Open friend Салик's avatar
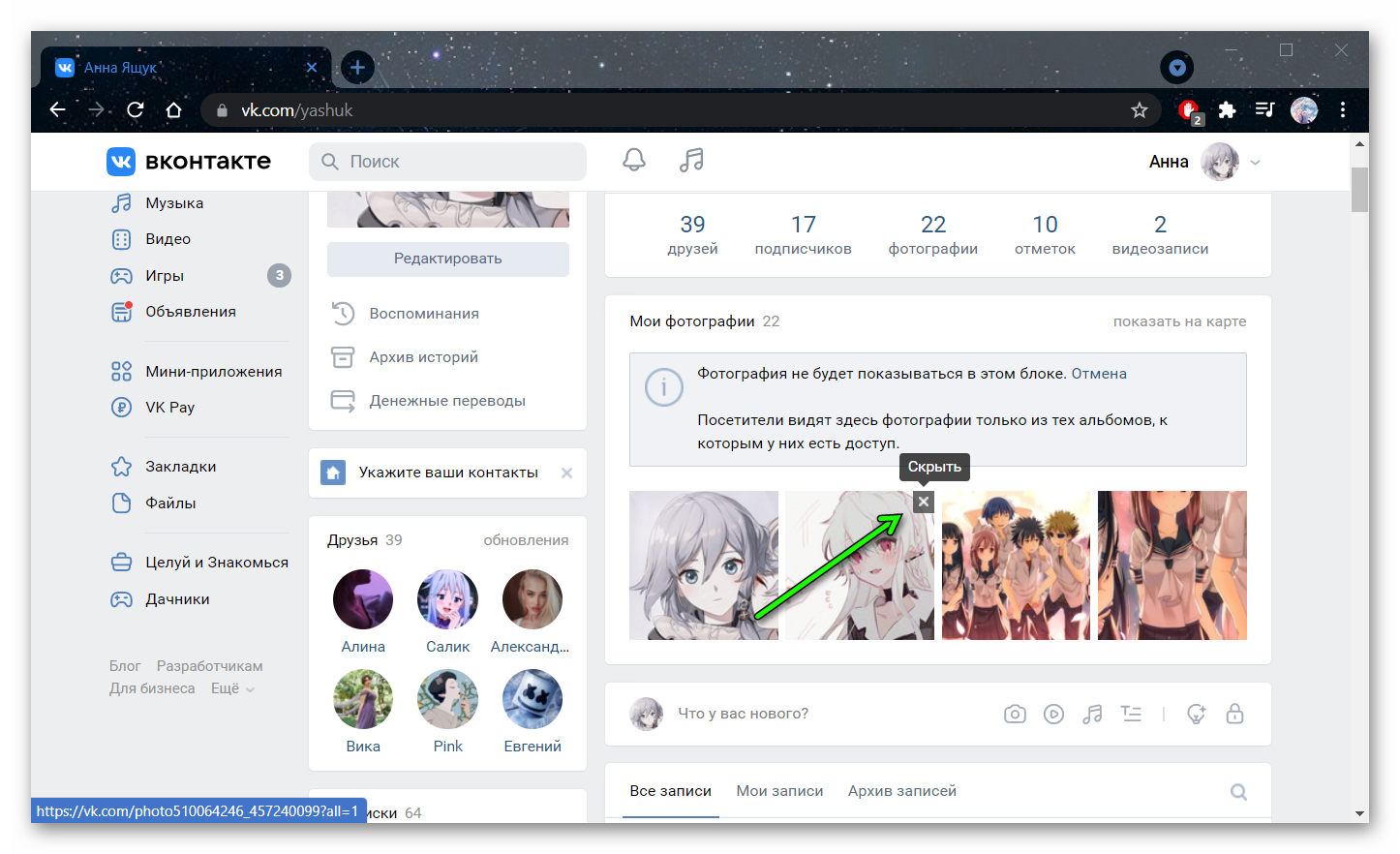Image resolution: width=1400 pixels, height=854 pixels. pos(447,599)
